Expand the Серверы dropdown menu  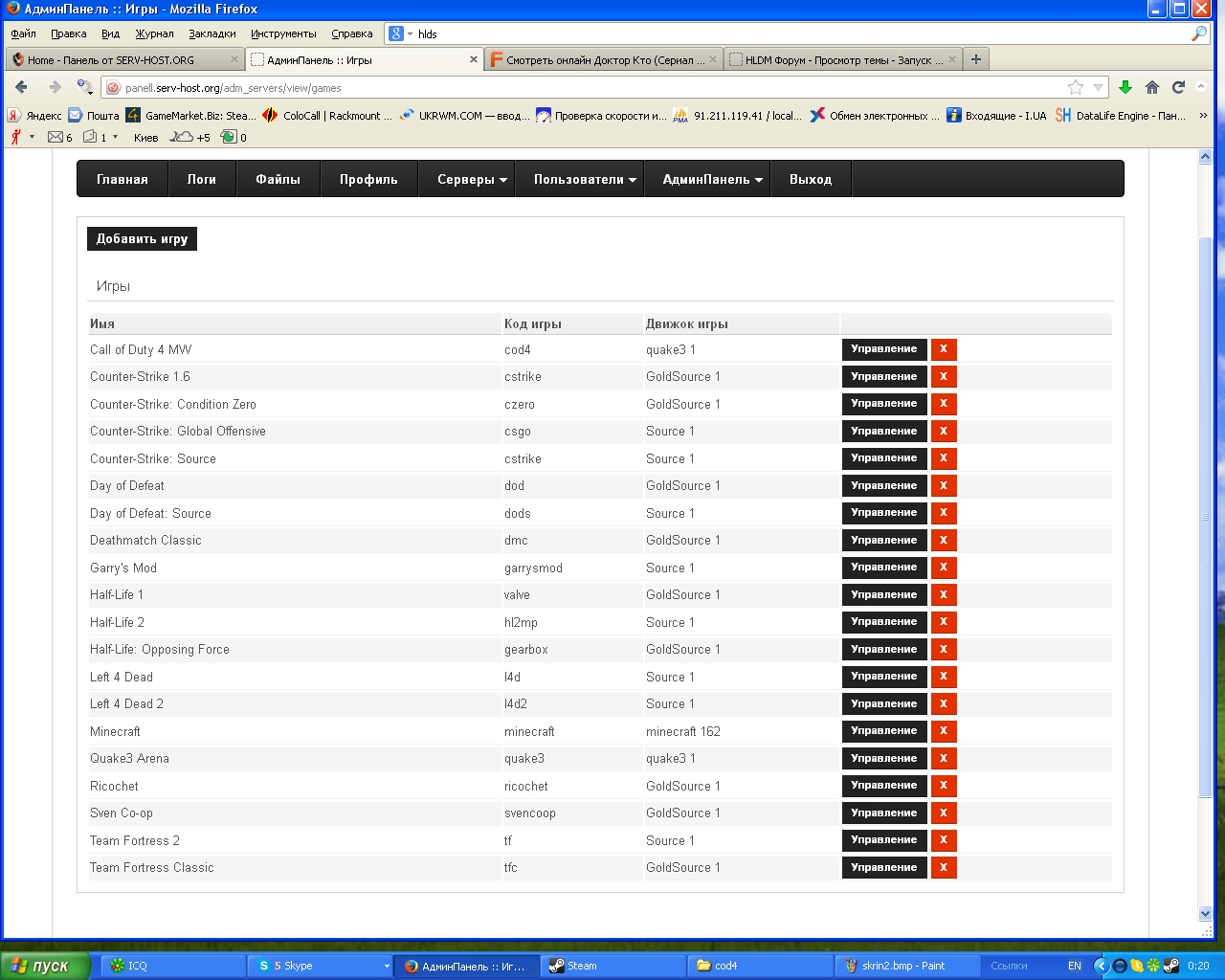tap(472, 179)
